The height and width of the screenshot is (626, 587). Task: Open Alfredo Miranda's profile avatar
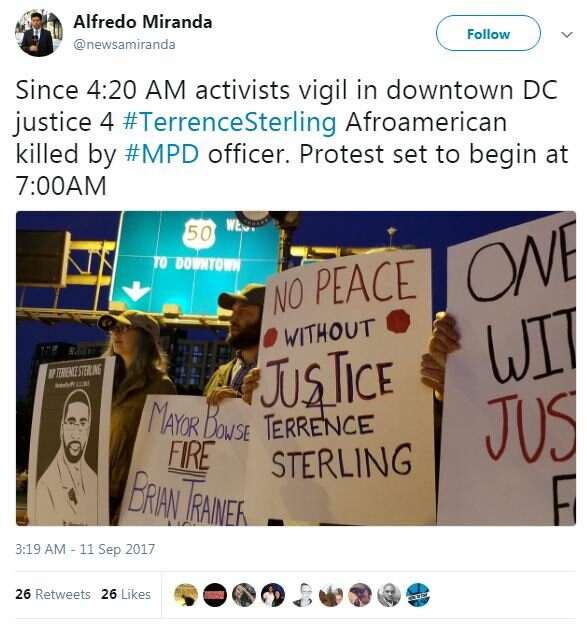(x=39, y=33)
